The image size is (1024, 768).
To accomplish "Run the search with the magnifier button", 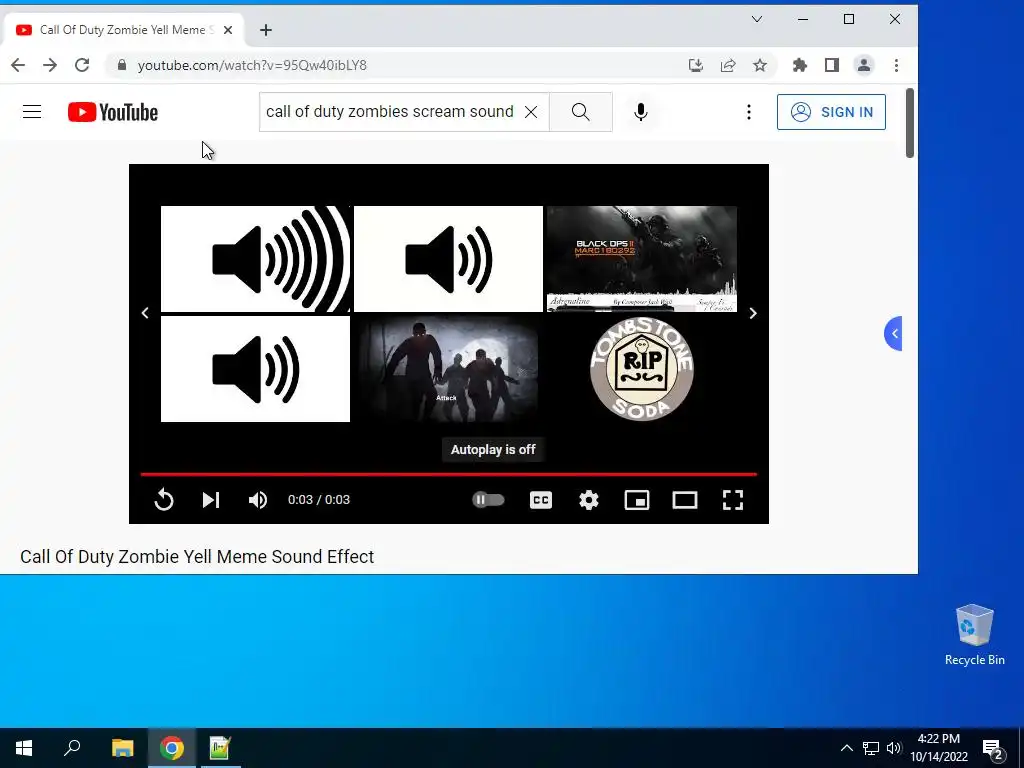I will [581, 112].
